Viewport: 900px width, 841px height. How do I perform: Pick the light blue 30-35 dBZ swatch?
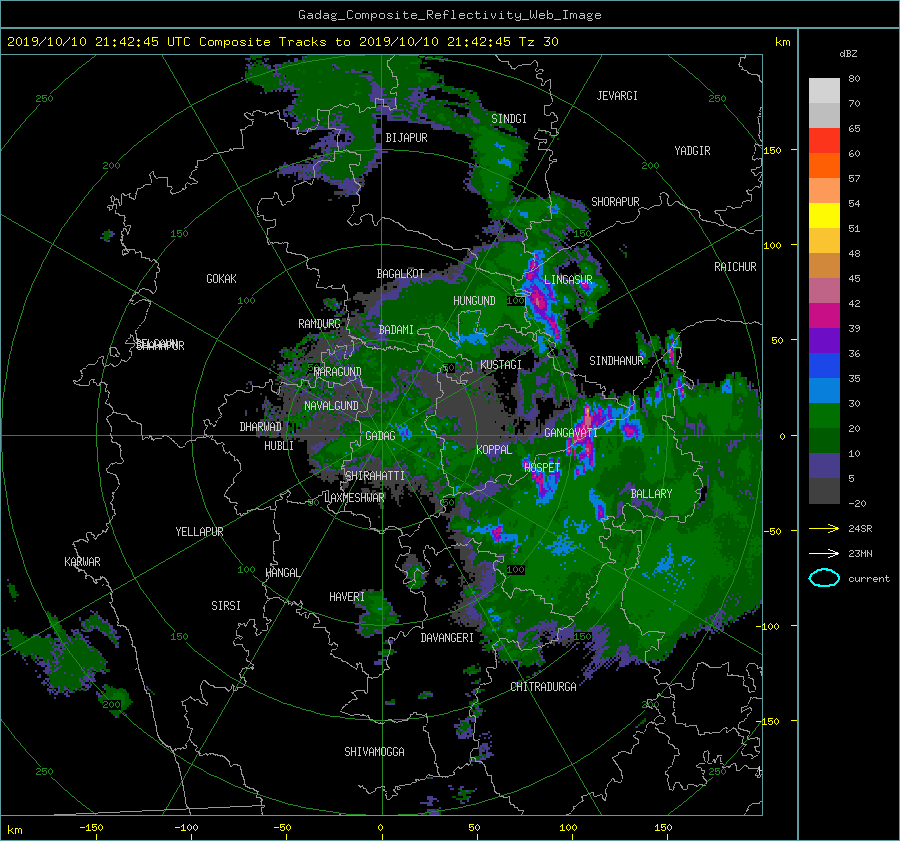tap(824, 391)
